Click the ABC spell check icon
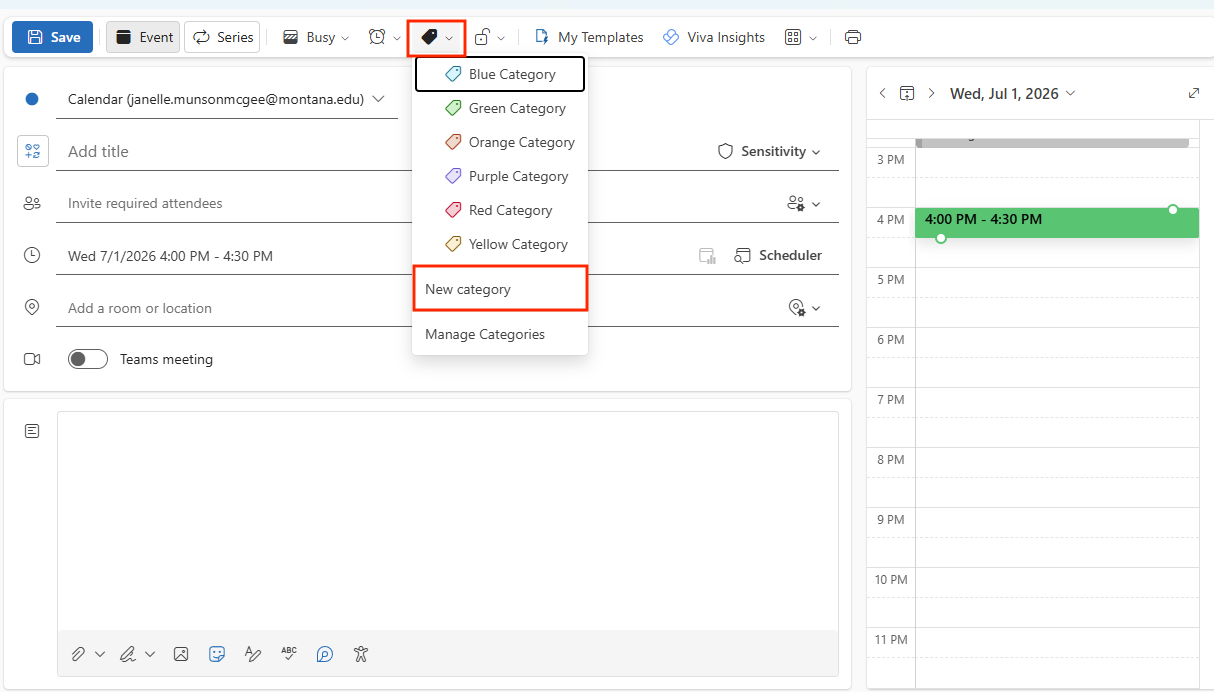1214x692 pixels. click(x=289, y=654)
